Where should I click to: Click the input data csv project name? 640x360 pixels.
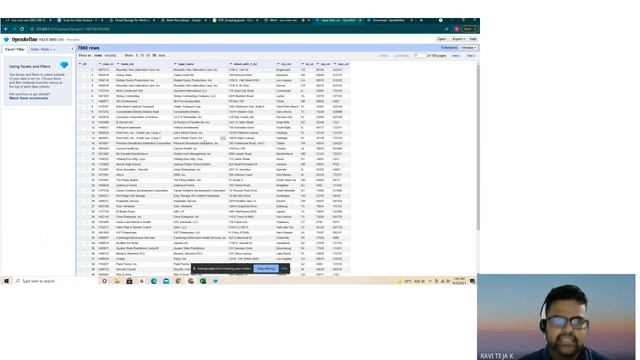pos(51,40)
